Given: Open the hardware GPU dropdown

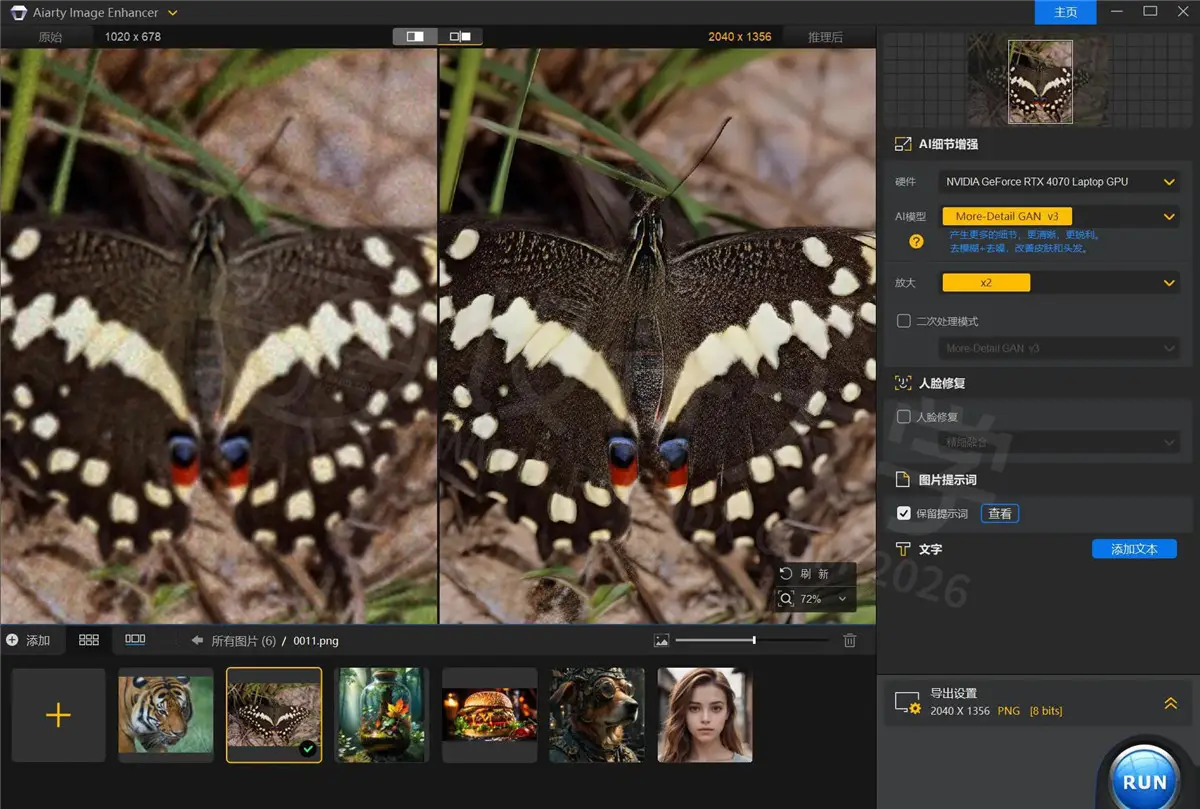Looking at the screenshot, I should (x=1060, y=182).
